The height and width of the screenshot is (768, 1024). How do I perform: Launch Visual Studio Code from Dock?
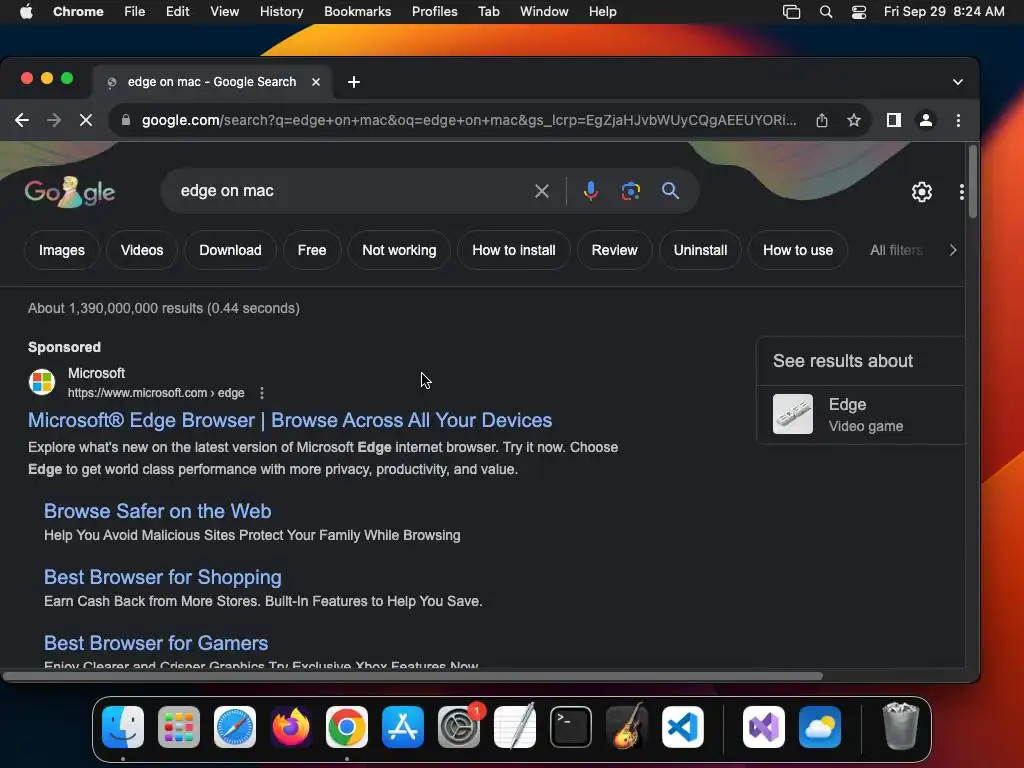(682, 727)
